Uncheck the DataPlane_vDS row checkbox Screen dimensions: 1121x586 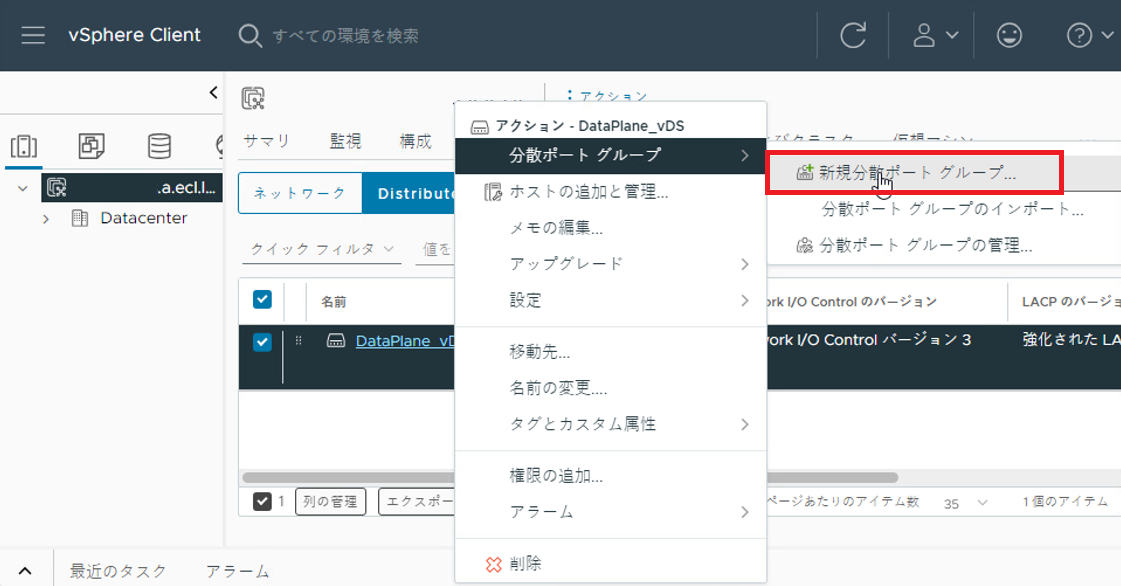pos(262,342)
